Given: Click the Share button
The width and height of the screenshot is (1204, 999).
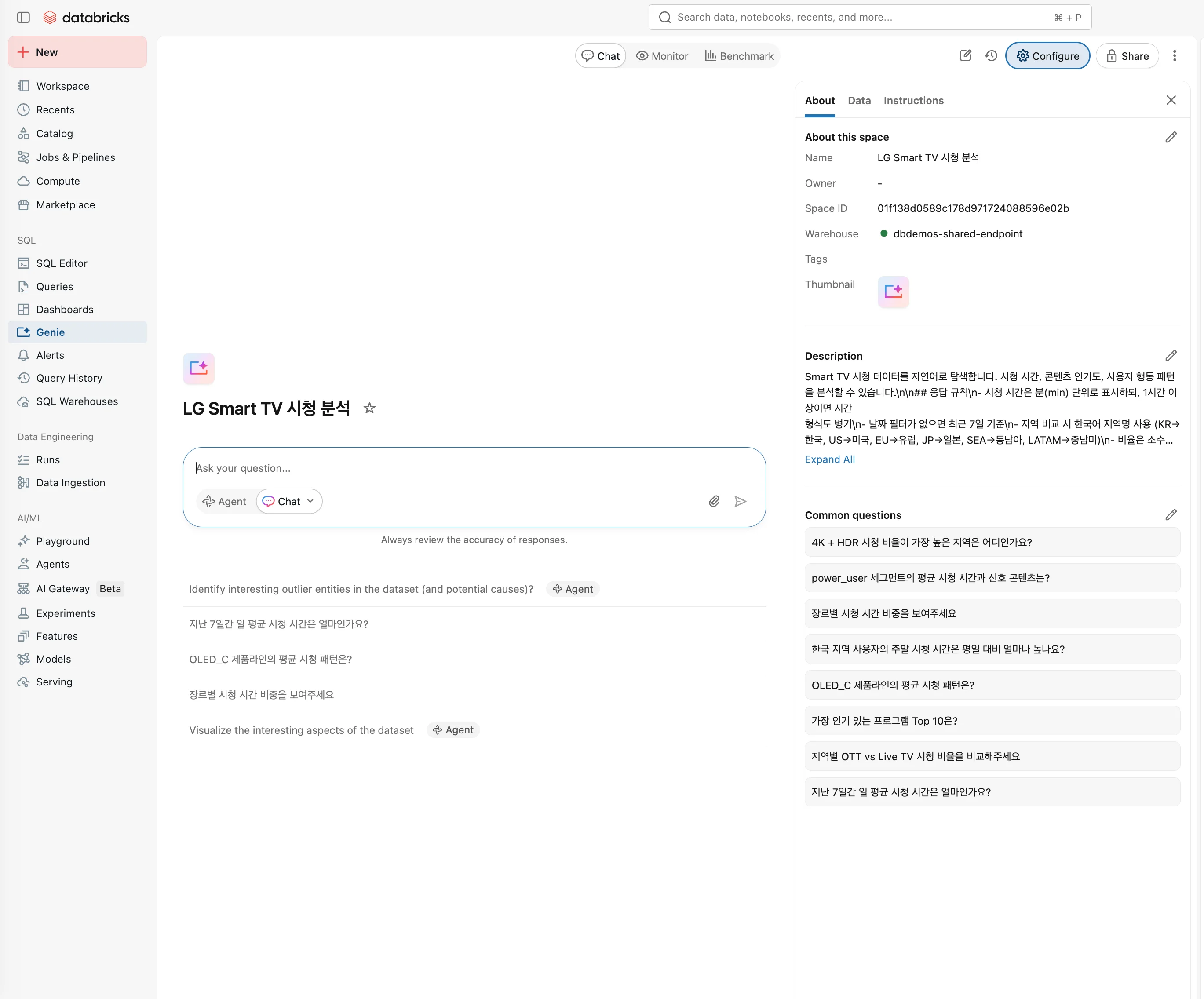Looking at the screenshot, I should [x=1127, y=55].
